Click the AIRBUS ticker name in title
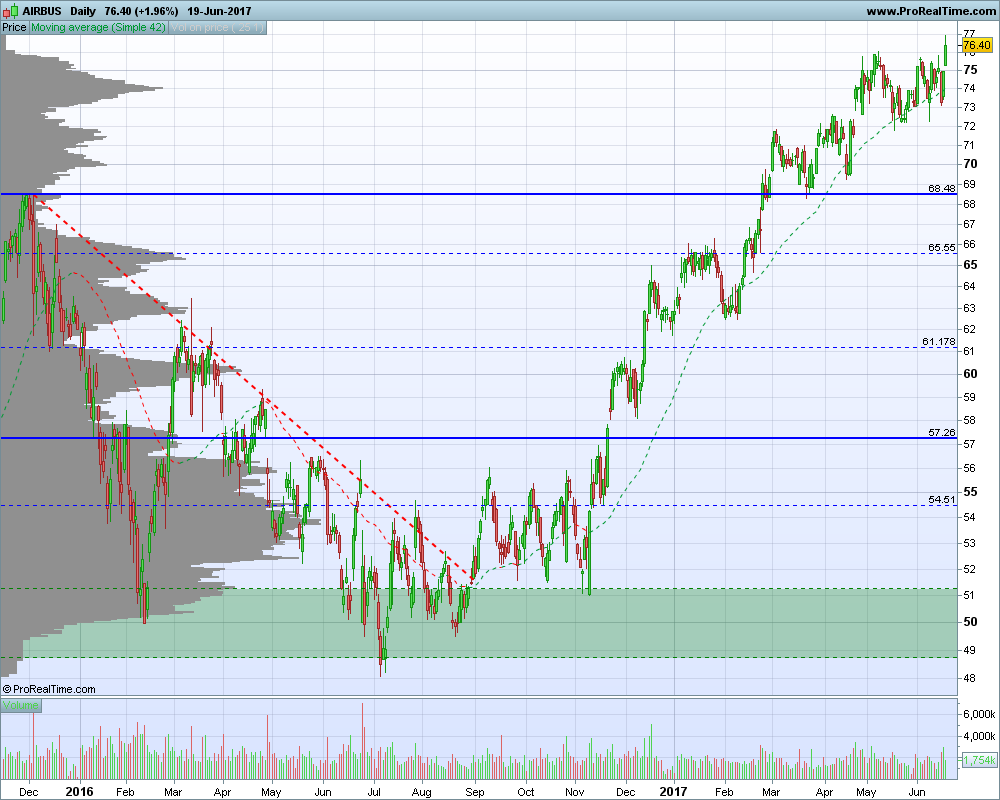The image size is (1000, 800). click(x=42, y=11)
